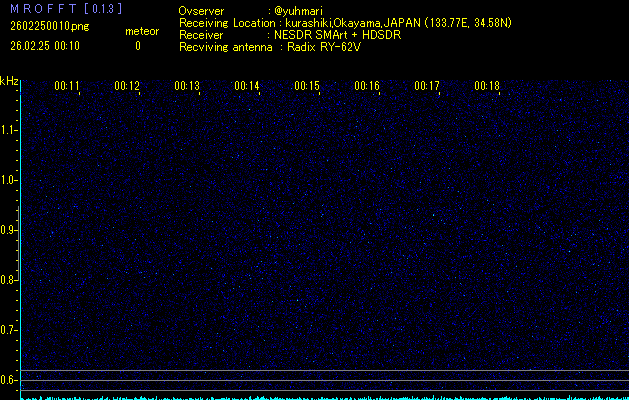Click the 1.1 kHz axis tick
This screenshot has width=629, height=400.
pos(8,130)
